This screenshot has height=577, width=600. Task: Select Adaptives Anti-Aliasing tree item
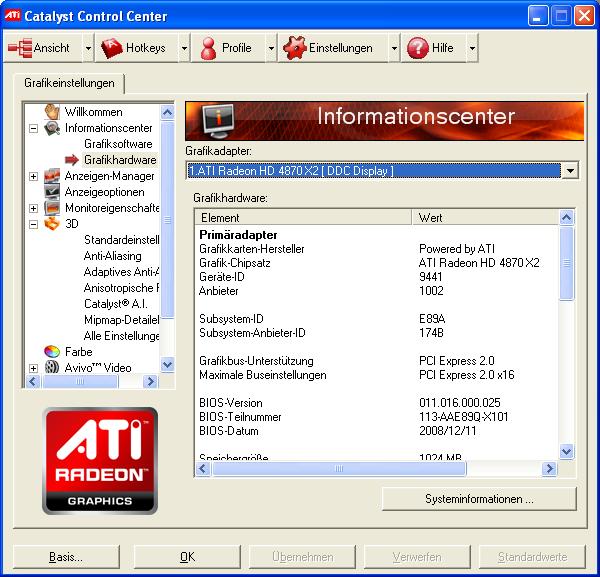click(121, 272)
